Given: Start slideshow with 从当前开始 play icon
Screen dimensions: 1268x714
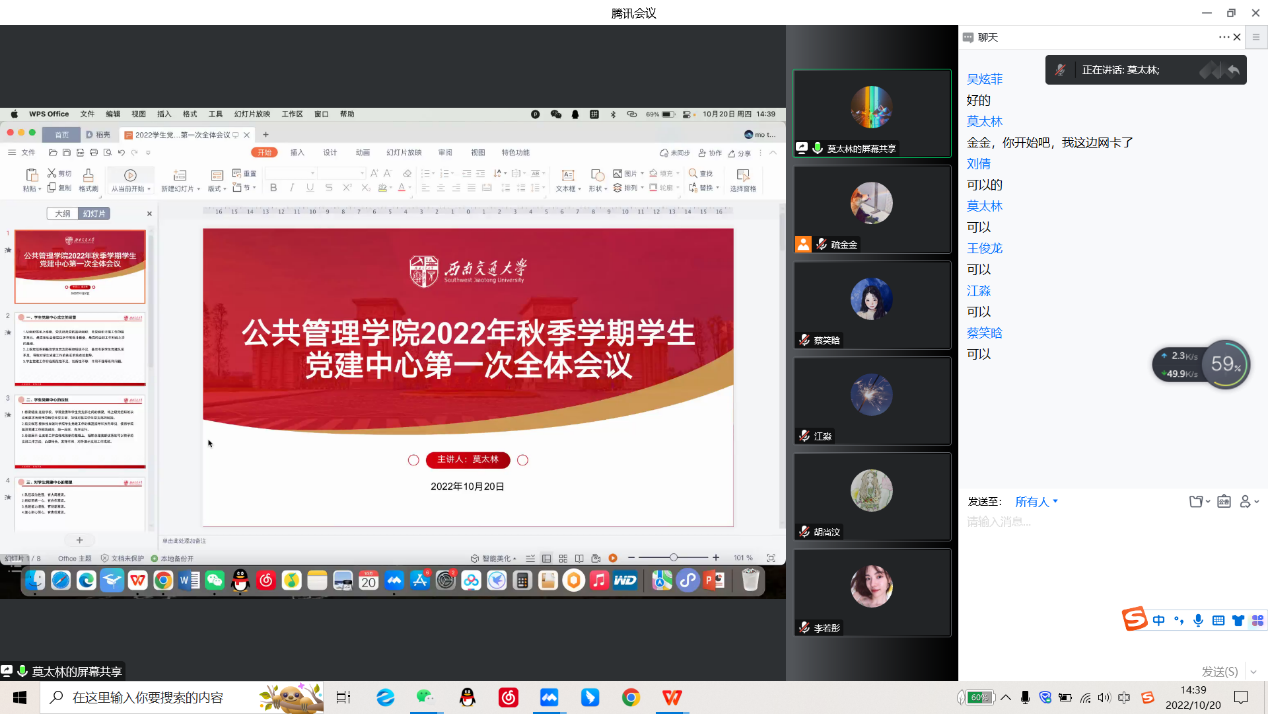Looking at the screenshot, I should 130,175.
